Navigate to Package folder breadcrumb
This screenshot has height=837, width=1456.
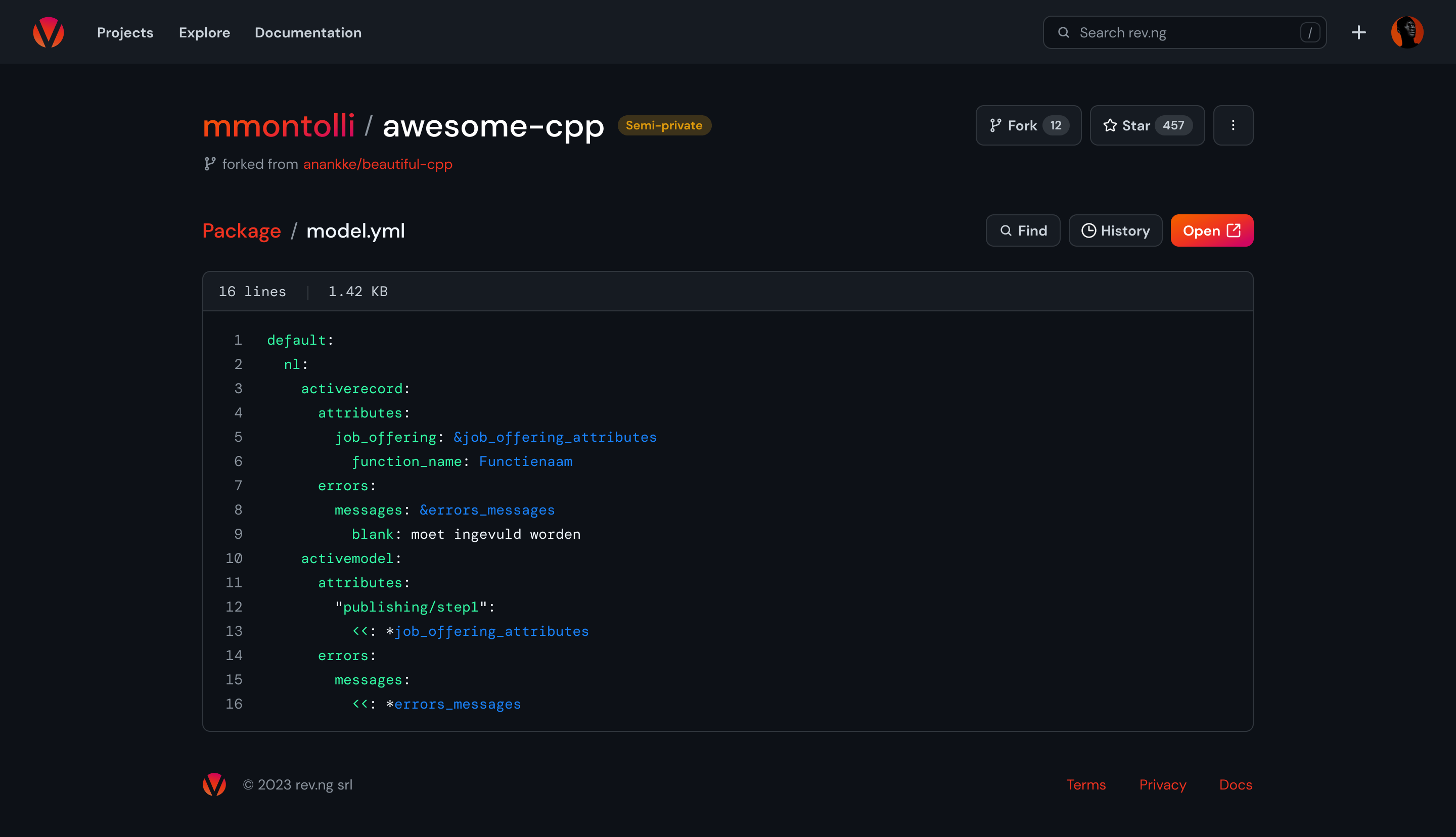[242, 231]
